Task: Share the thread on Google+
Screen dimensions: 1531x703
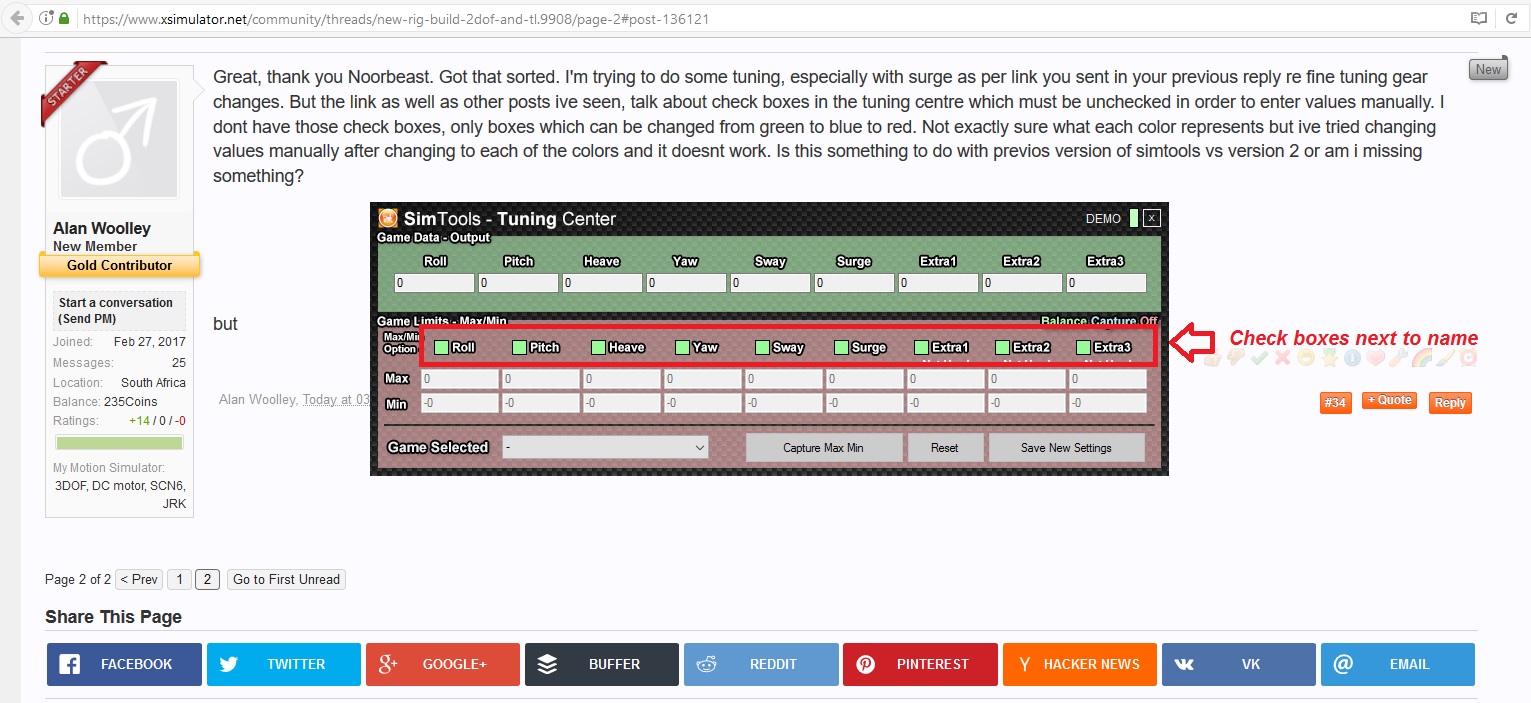Action: [x=443, y=664]
